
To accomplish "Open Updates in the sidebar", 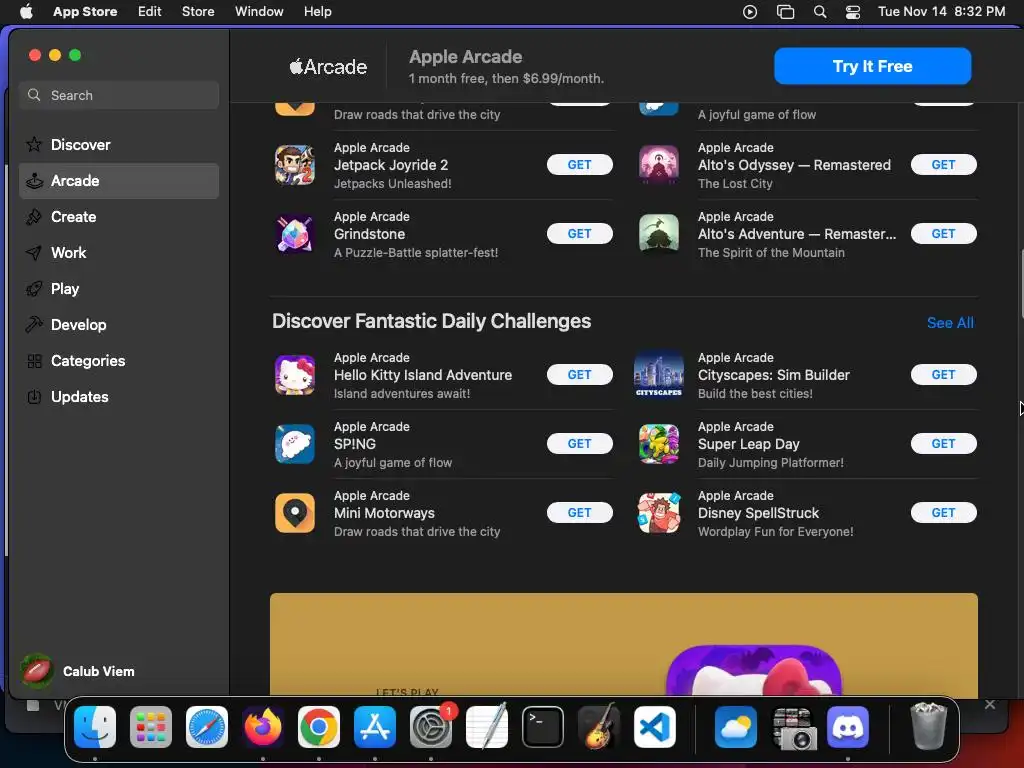I will [119, 396].
